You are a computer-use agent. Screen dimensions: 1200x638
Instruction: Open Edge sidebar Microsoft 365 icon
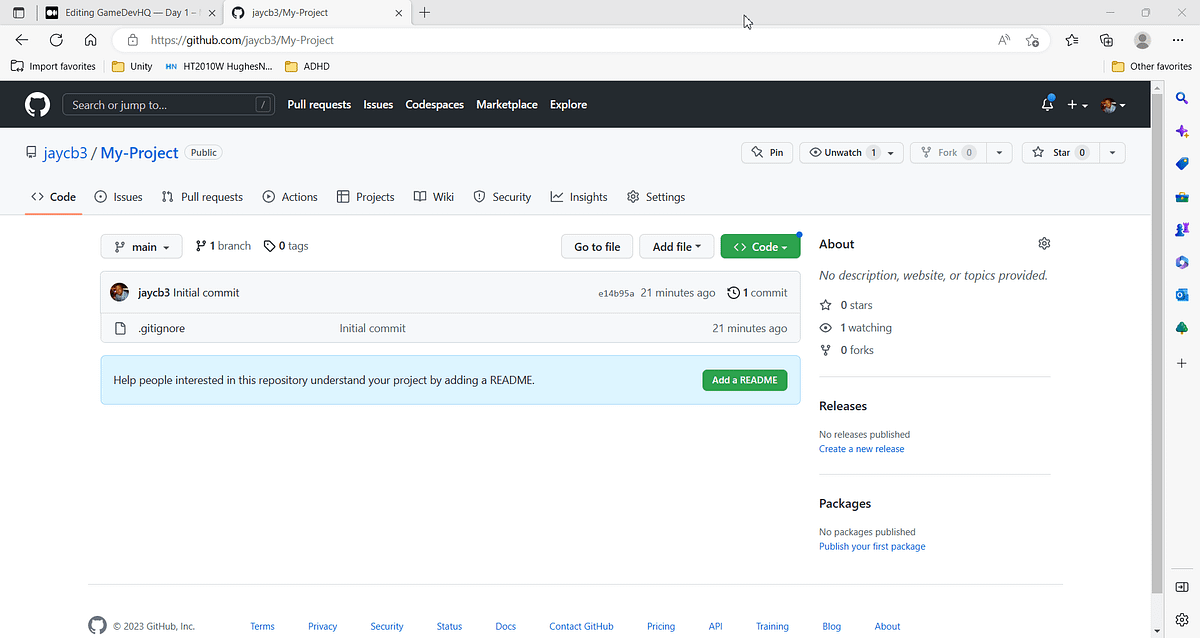(x=1181, y=262)
